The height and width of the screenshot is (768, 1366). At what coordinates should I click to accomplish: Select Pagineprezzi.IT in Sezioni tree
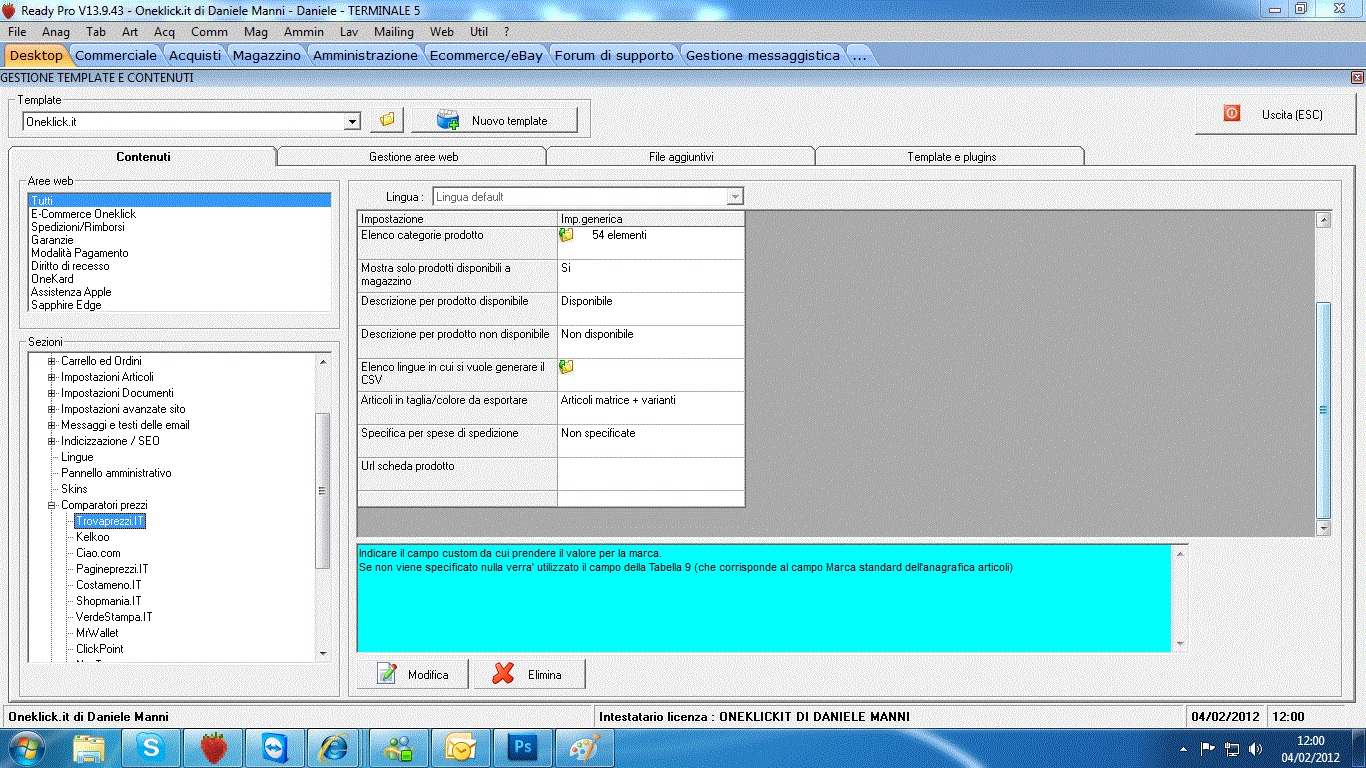click(112, 569)
